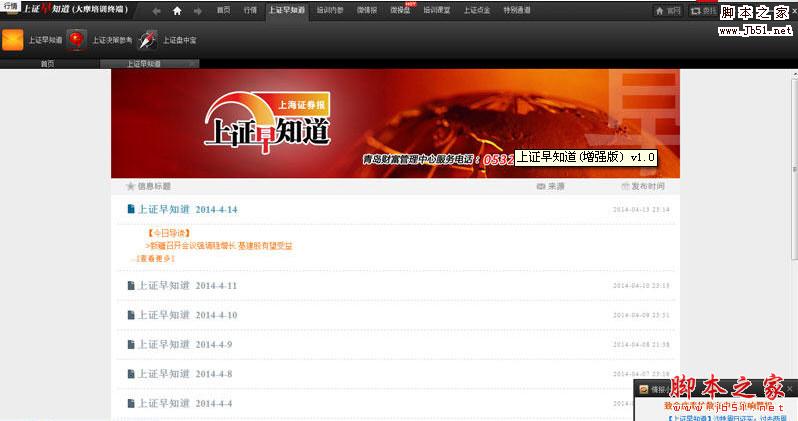Click the icon next to 发布时间 header
Screen dimensions: 798x421
click(625, 186)
